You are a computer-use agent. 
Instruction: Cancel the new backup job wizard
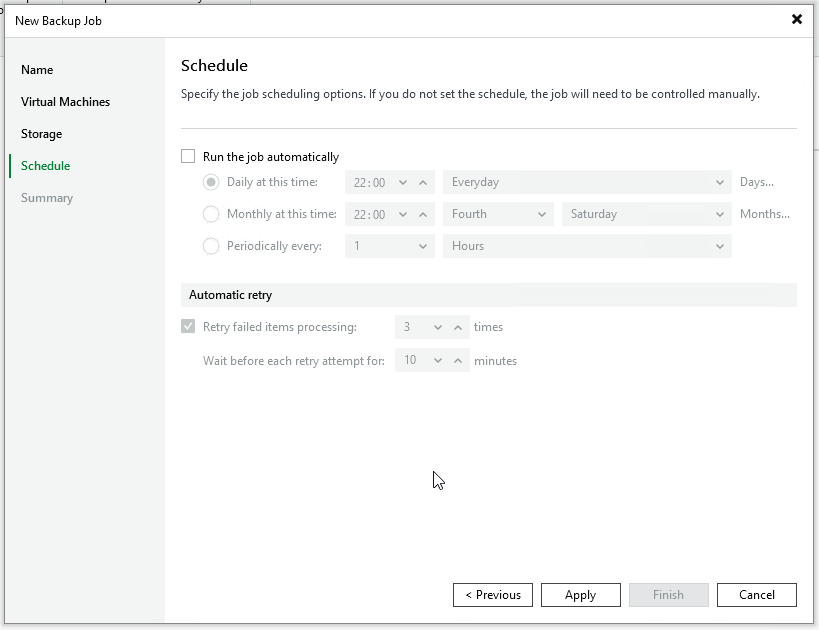coord(756,595)
